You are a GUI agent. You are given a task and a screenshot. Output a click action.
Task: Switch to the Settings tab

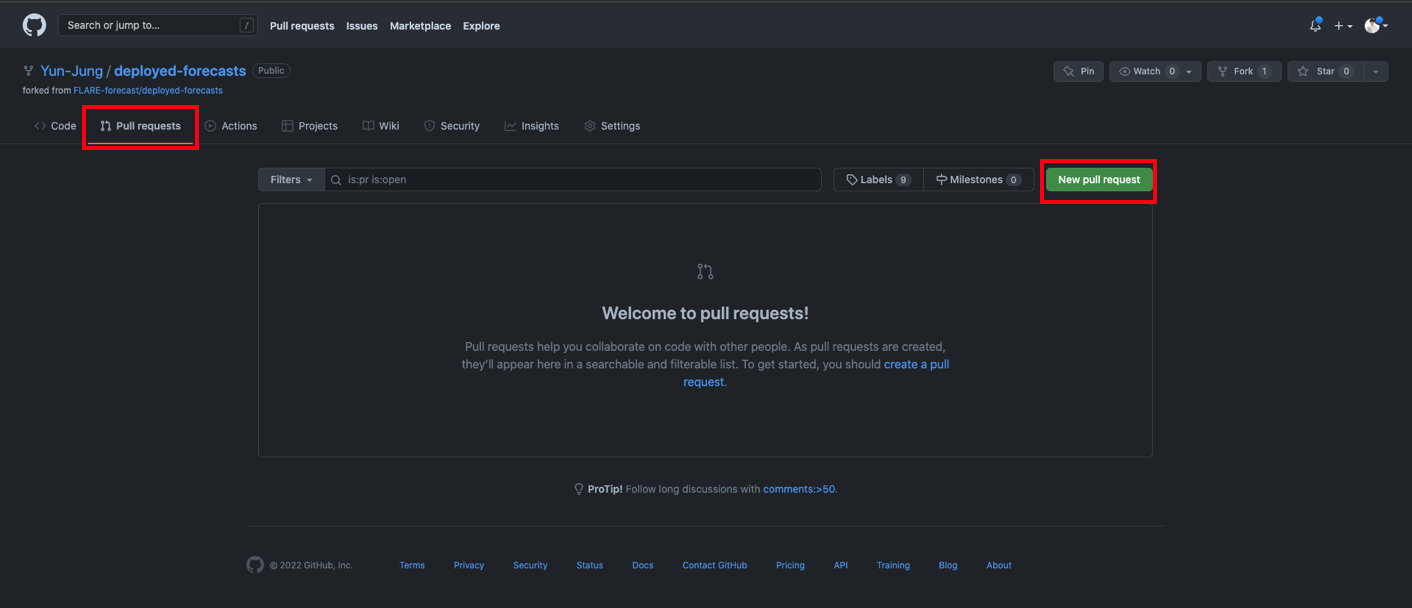612,126
